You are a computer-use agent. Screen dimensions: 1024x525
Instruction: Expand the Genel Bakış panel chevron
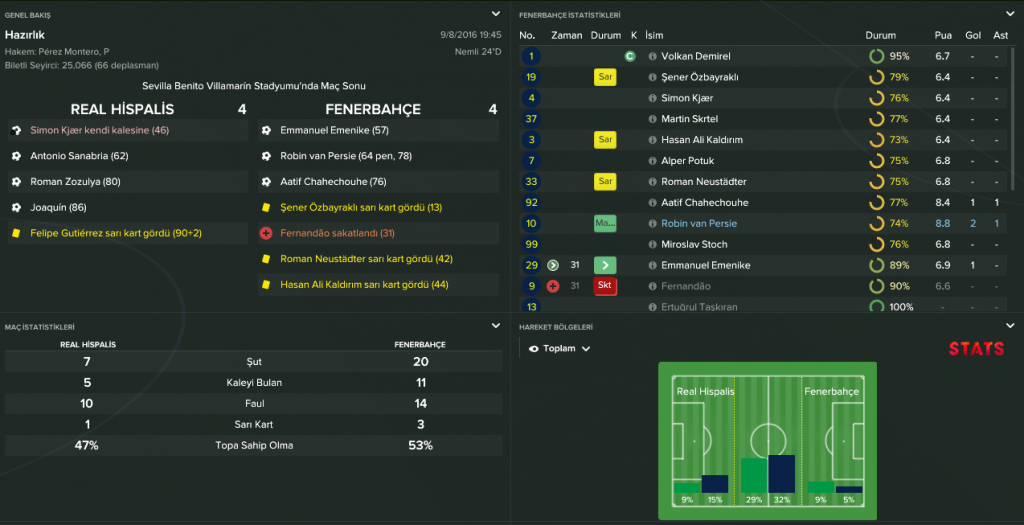pos(496,14)
